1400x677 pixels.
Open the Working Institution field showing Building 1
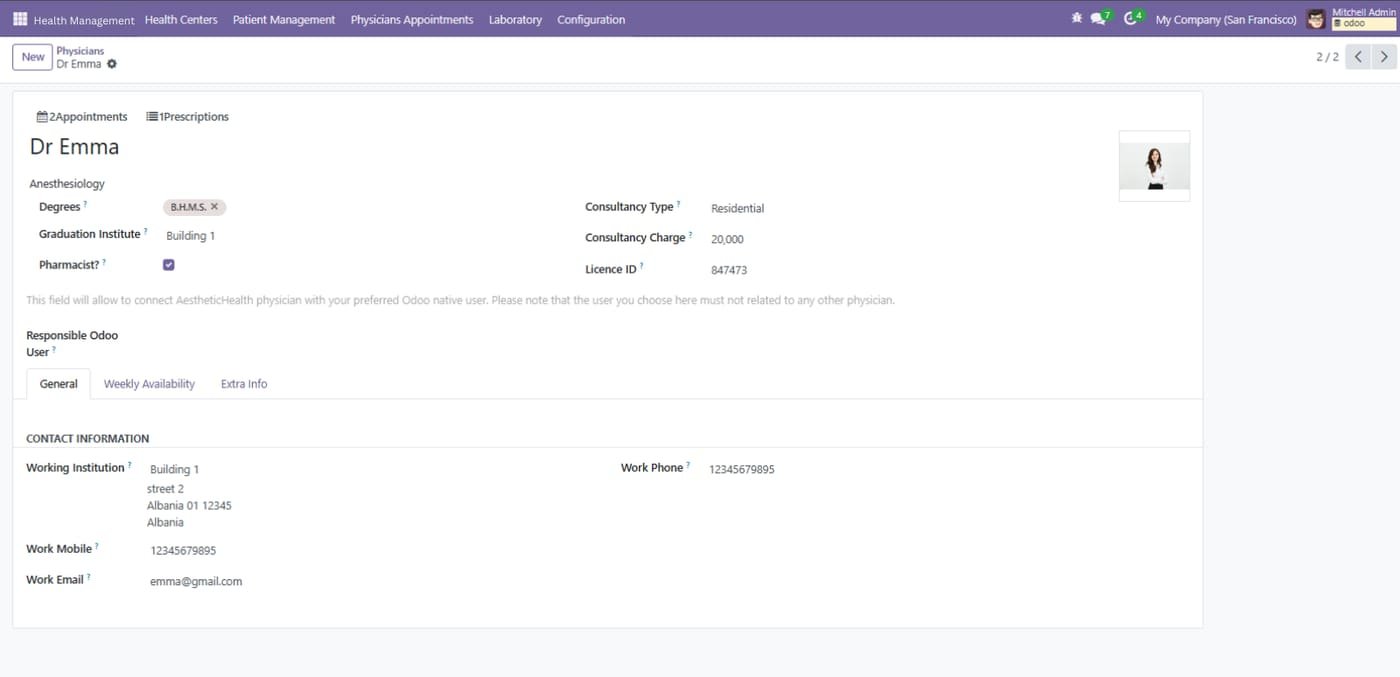point(175,469)
